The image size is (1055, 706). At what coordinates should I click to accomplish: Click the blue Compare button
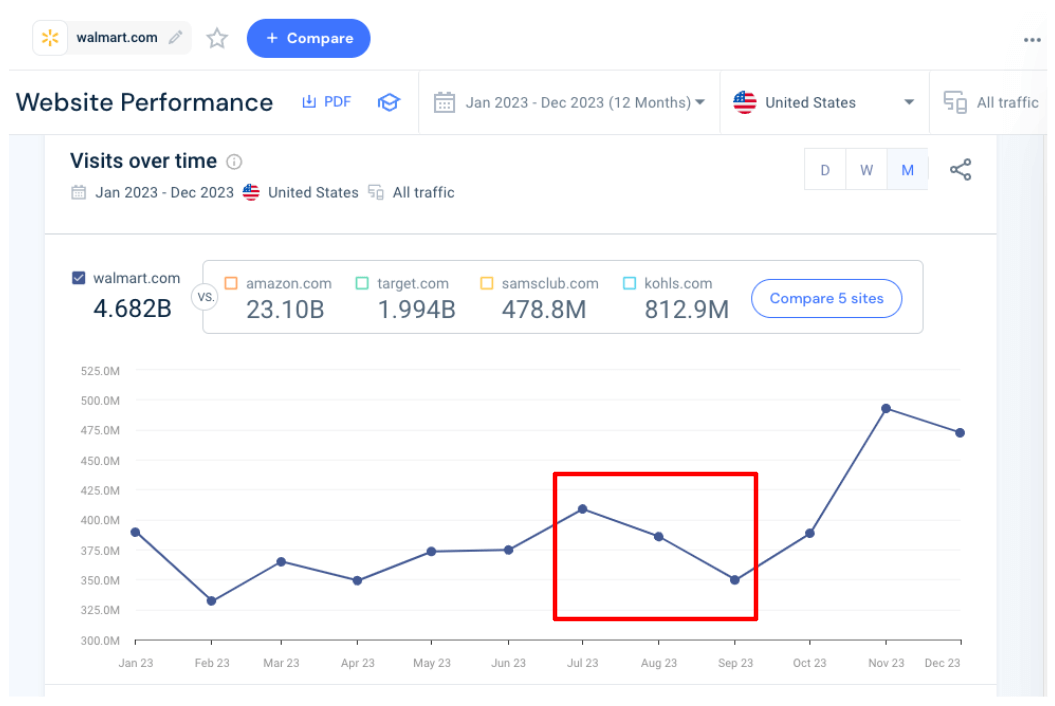click(308, 38)
